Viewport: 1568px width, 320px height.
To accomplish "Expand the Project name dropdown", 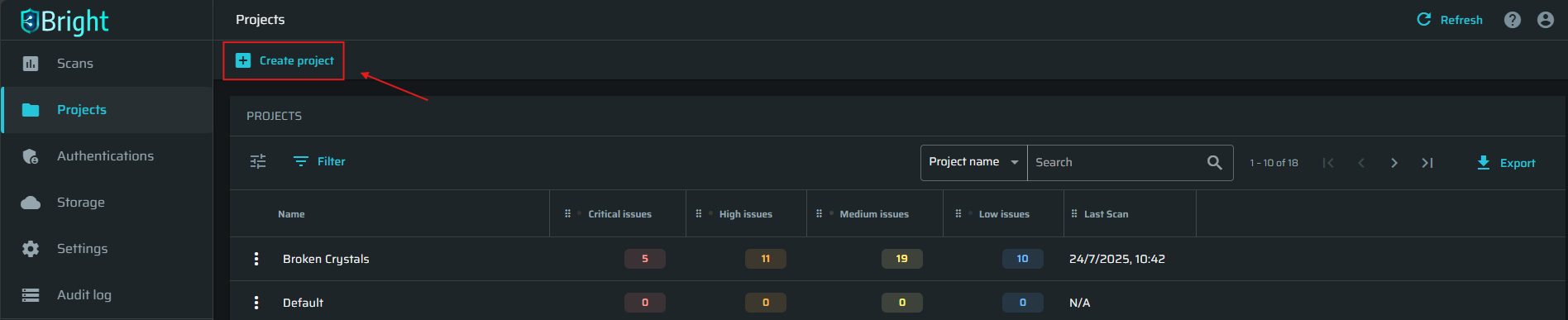I will (x=974, y=162).
